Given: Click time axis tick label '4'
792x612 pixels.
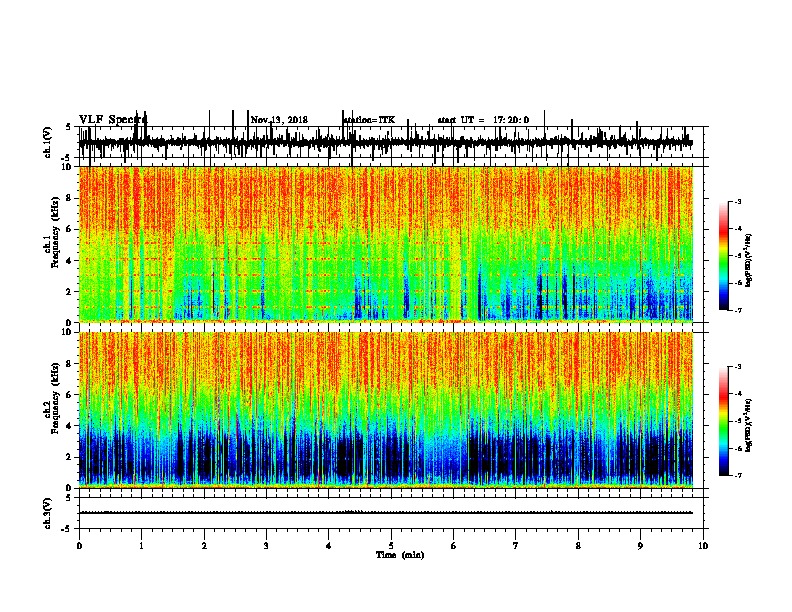Looking at the screenshot, I should [x=329, y=546].
